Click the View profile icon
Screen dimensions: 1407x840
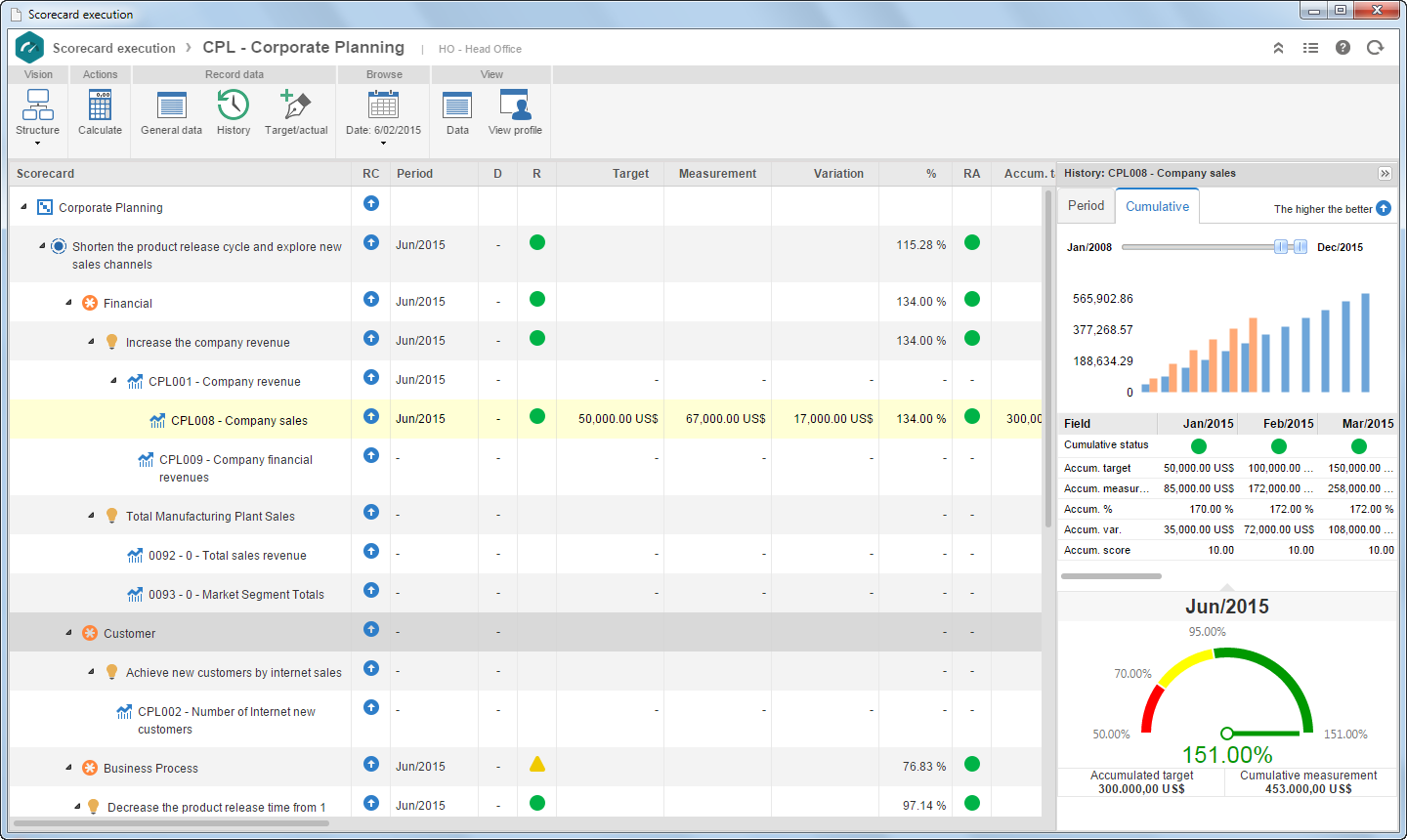(x=515, y=112)
